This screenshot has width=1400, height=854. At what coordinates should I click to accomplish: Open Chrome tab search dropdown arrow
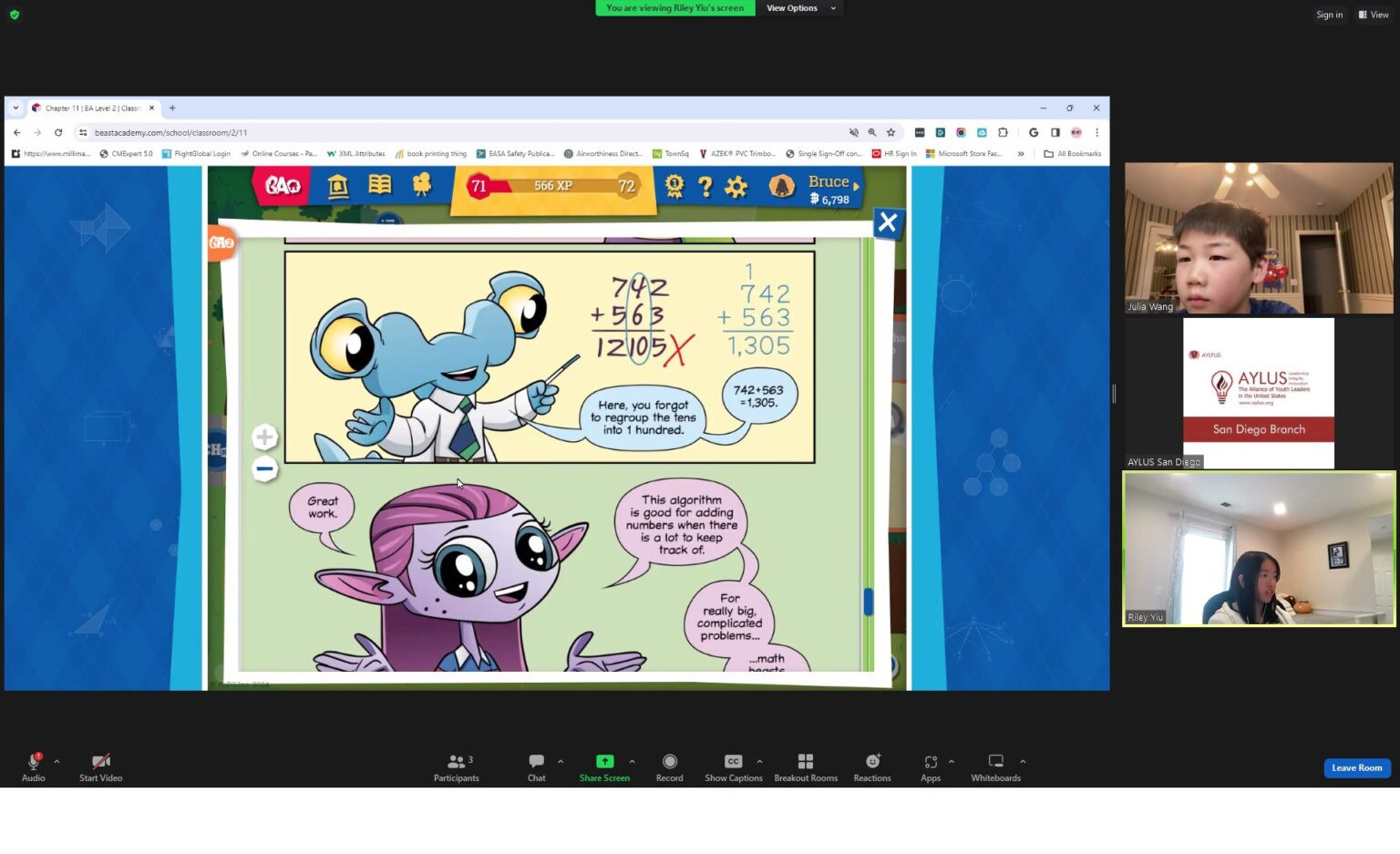(x=15, y=108)
